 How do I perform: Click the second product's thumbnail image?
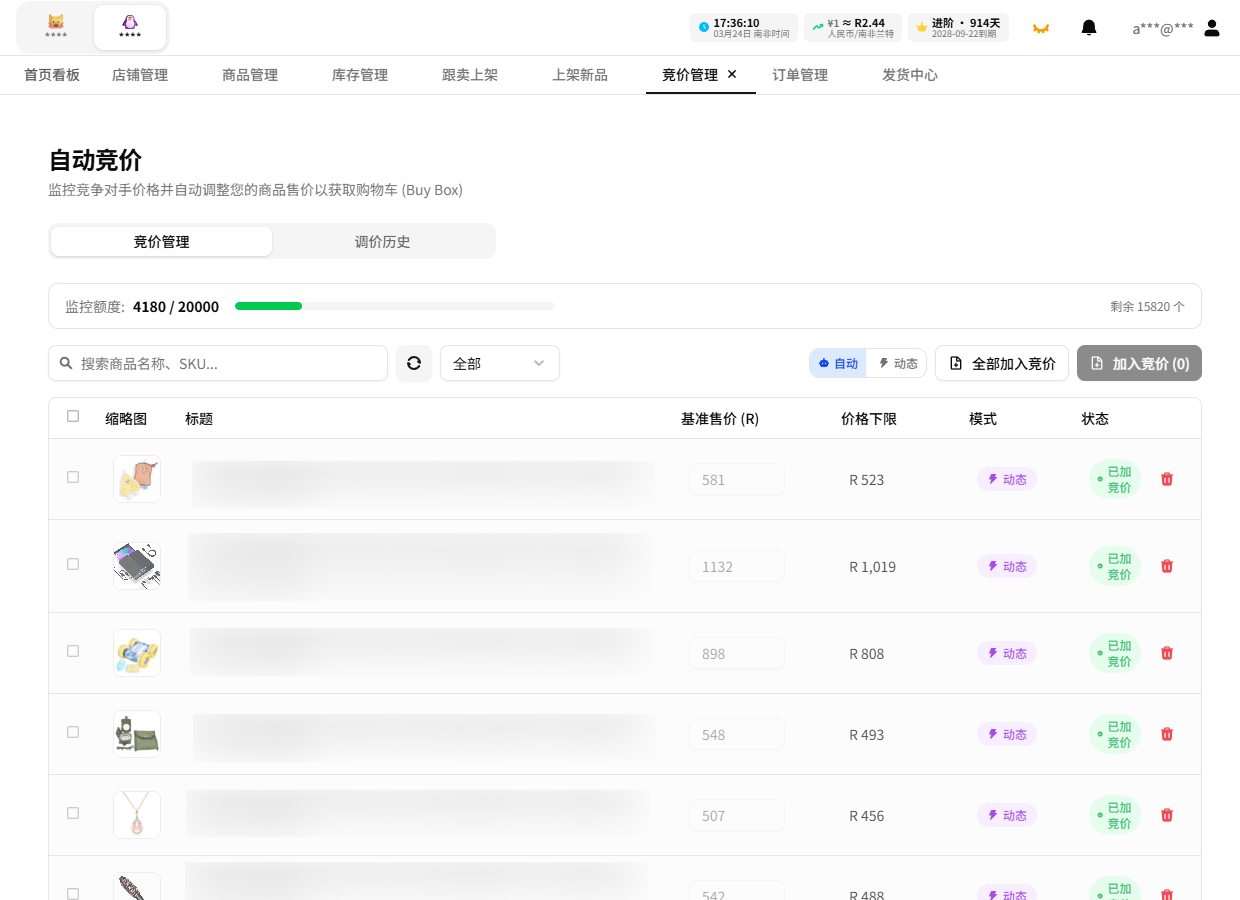pos(137,565)
